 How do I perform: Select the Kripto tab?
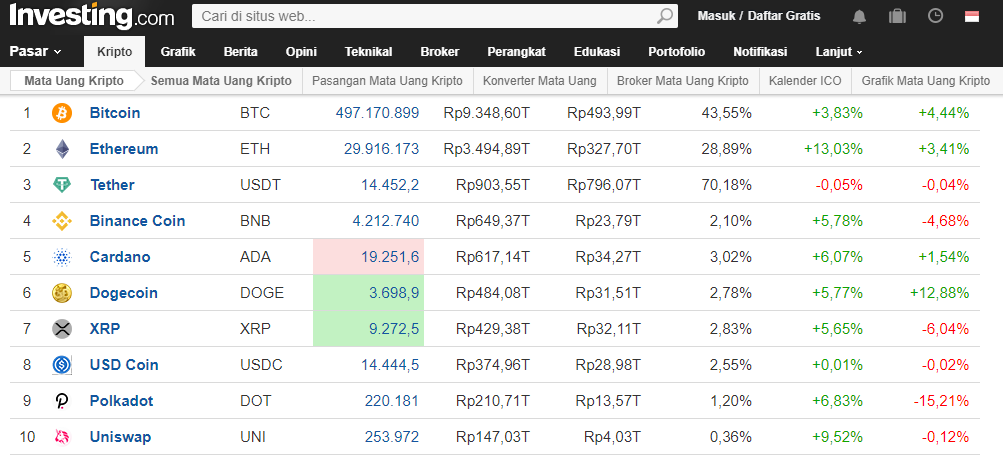click(x=115, y=52)
